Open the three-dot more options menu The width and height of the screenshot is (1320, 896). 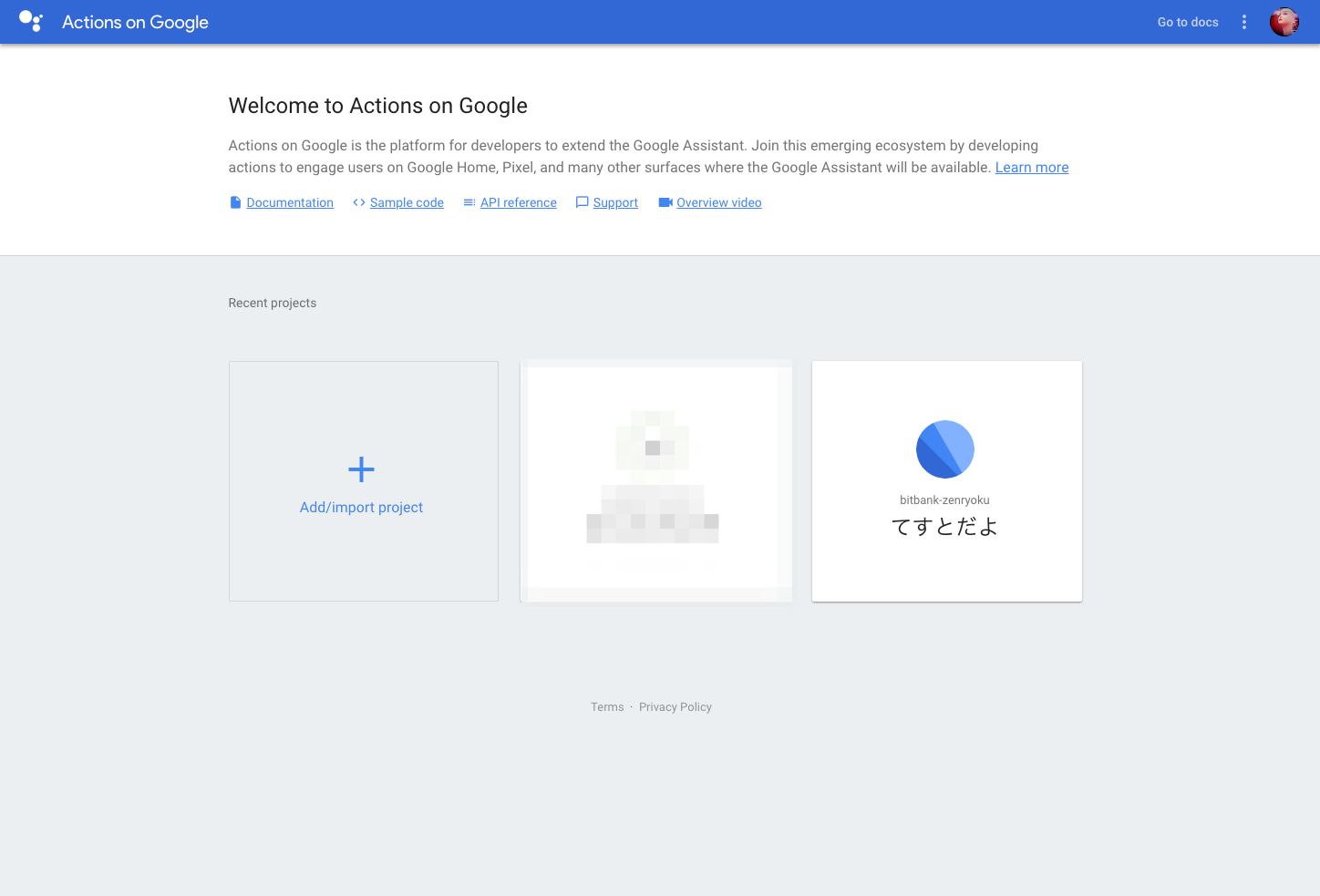tap(1244, 22)
